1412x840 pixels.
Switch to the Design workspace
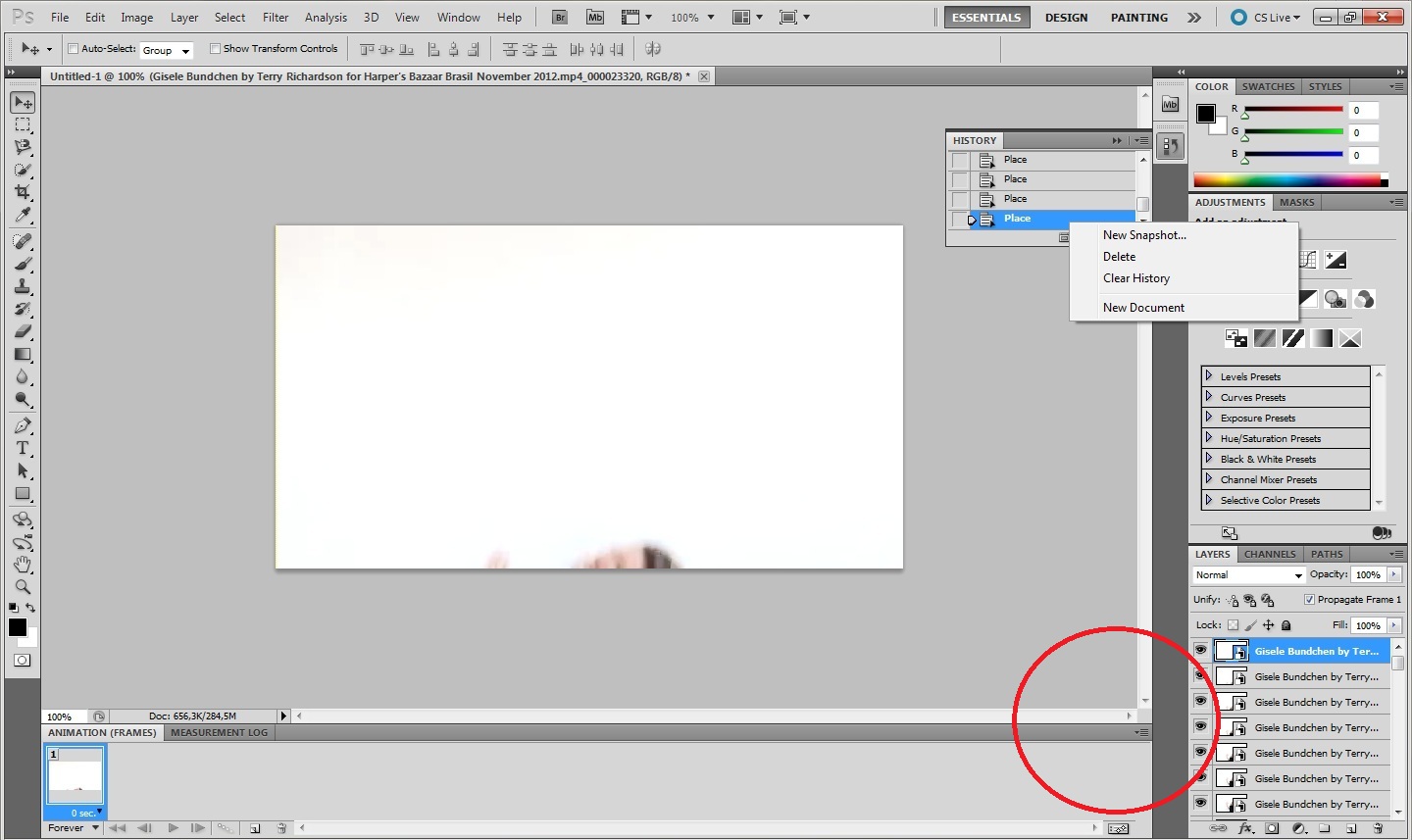pos(1066,18)
